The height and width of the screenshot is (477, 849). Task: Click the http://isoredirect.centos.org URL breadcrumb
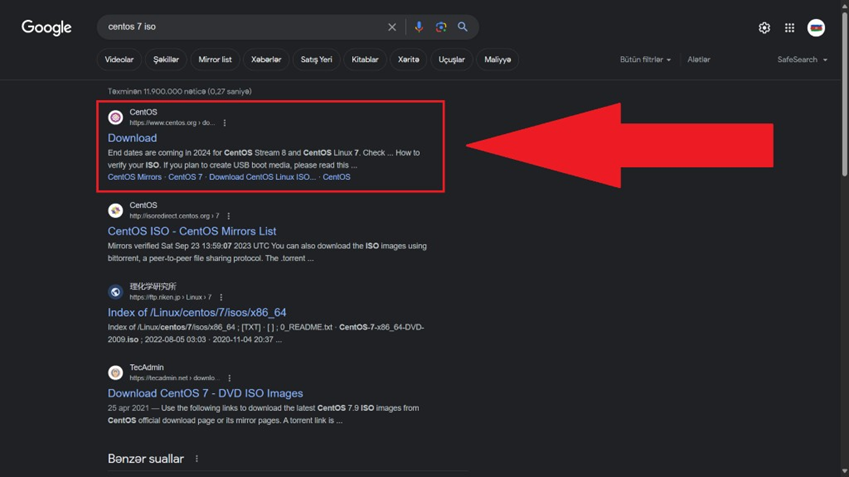click(x=174, y=216)
